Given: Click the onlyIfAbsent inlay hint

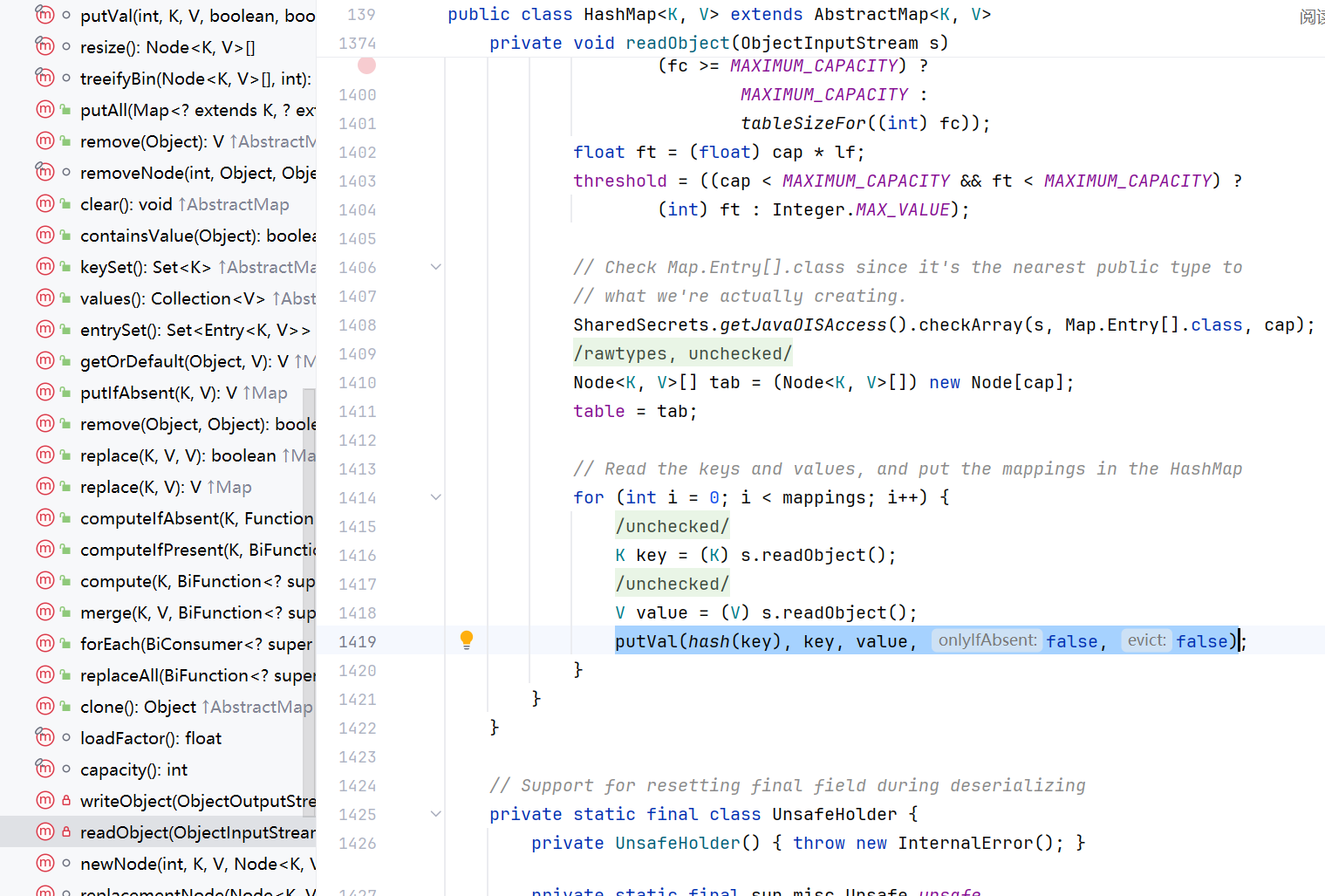Looking at the screenshot, I should coord(987,640).
